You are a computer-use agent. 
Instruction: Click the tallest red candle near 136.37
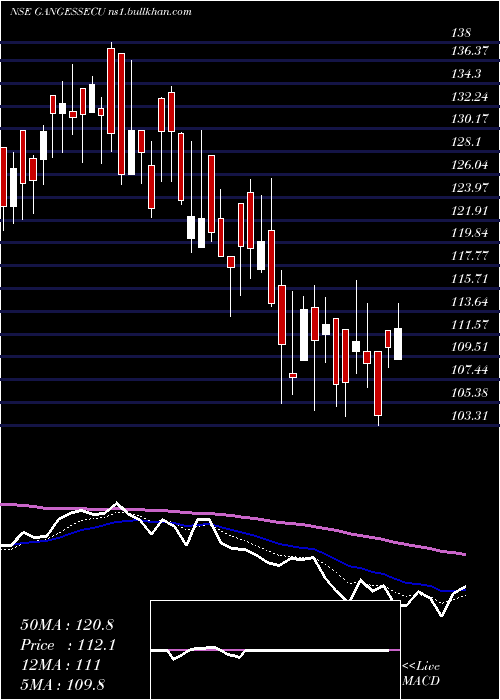[121, 114]
